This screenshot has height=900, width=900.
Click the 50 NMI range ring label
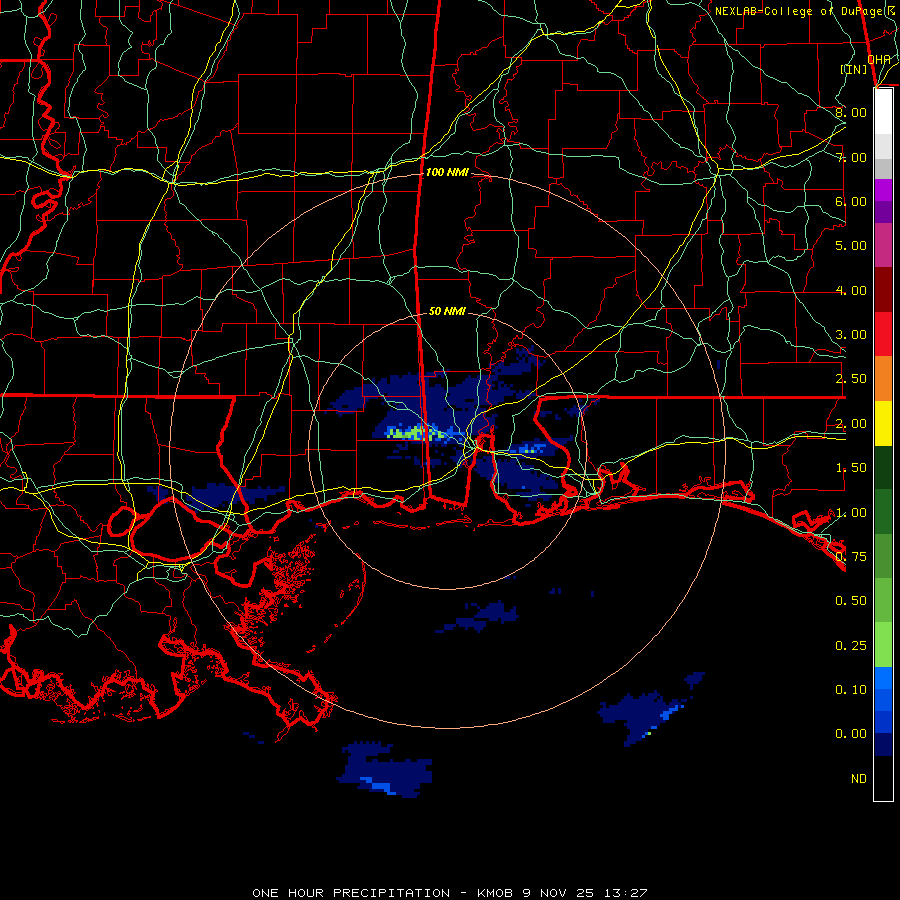pos(447,311)
